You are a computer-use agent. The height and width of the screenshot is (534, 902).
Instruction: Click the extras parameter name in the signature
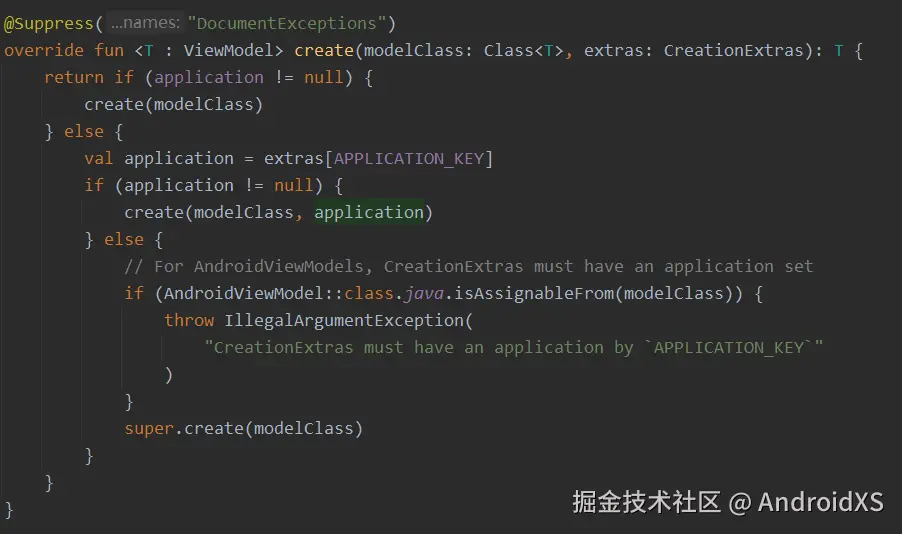click(613, 51)
